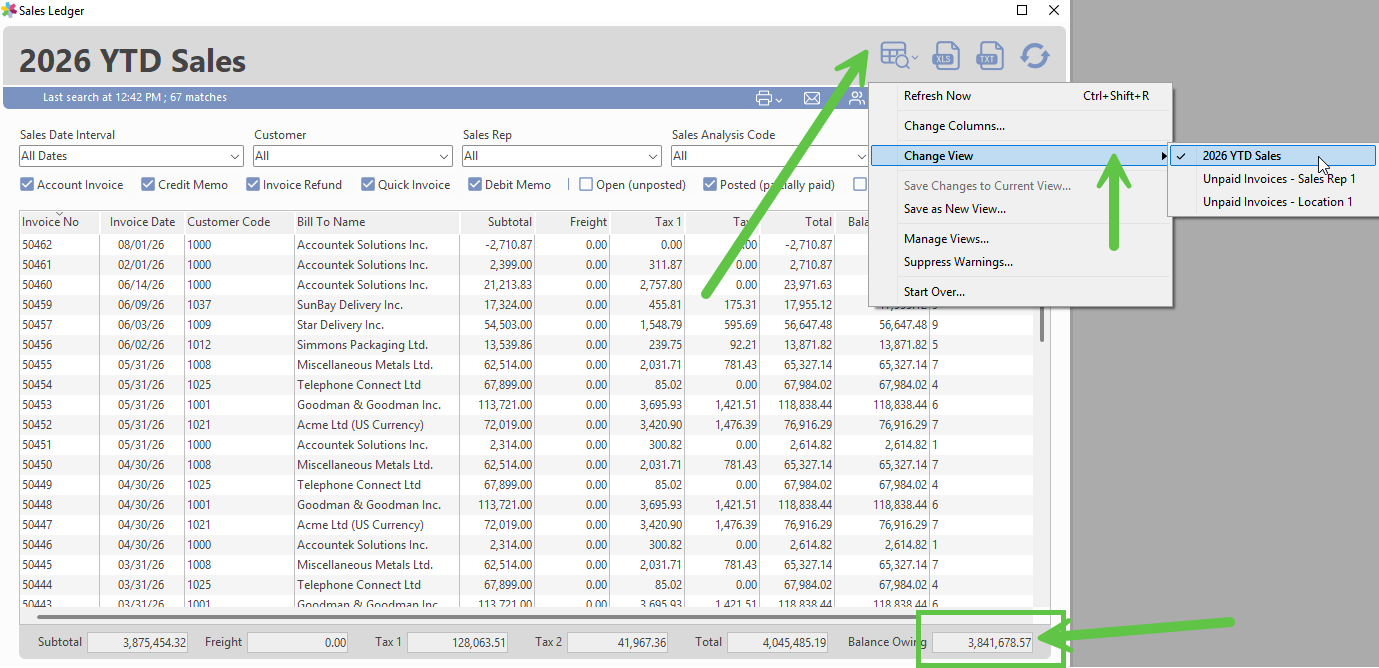1379x668 pixels.
Task: Click the Sales Ledger app icon in title bar
Action: click(x=9, y=10)
